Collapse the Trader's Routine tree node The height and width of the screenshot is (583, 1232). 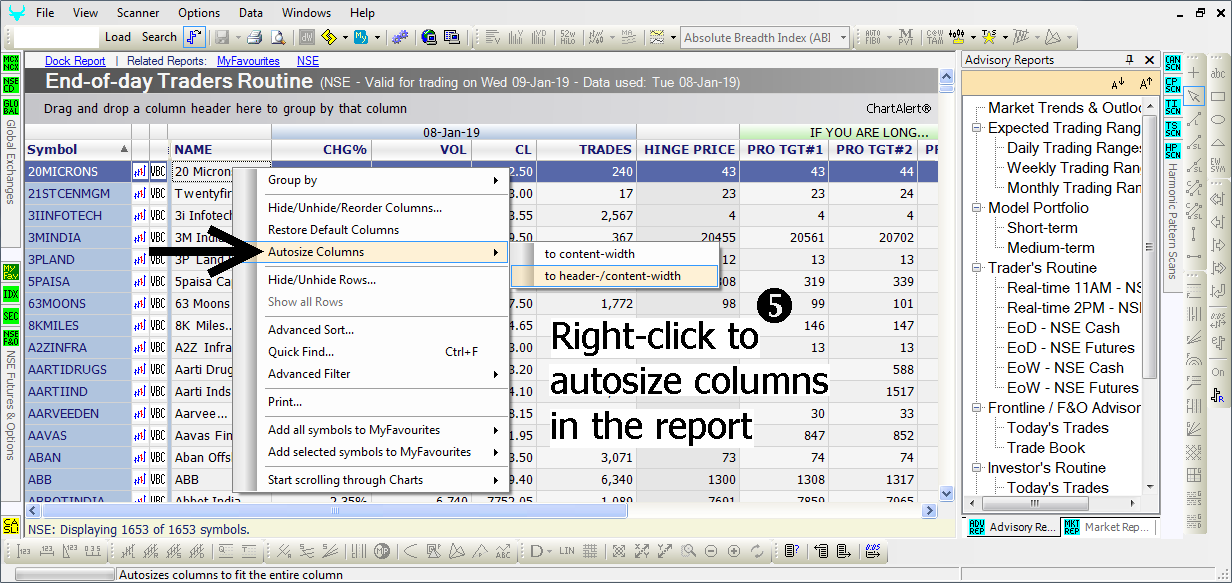pyautogui.click(x=976, y=268)
